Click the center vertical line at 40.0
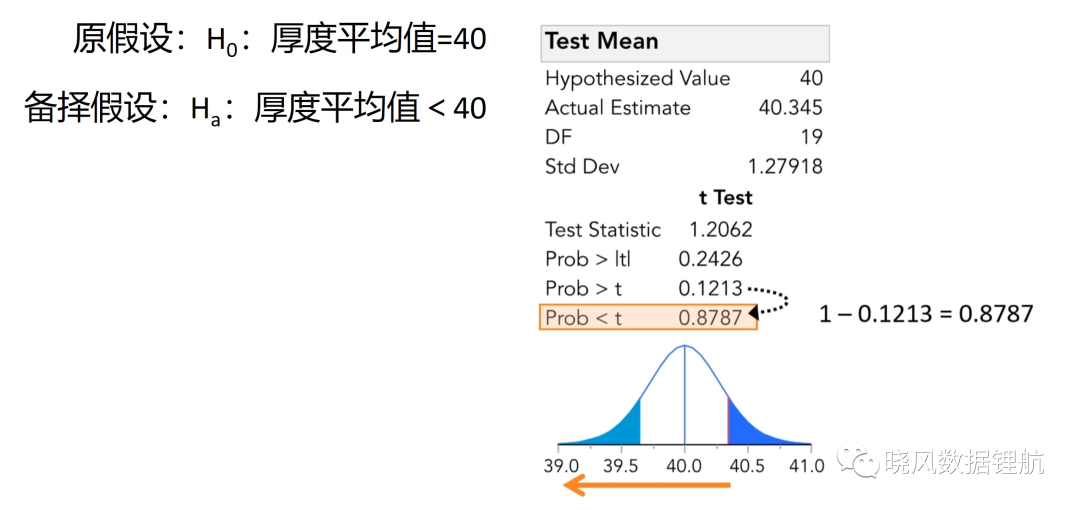The image size is (1080, 510). click(685, 395)
